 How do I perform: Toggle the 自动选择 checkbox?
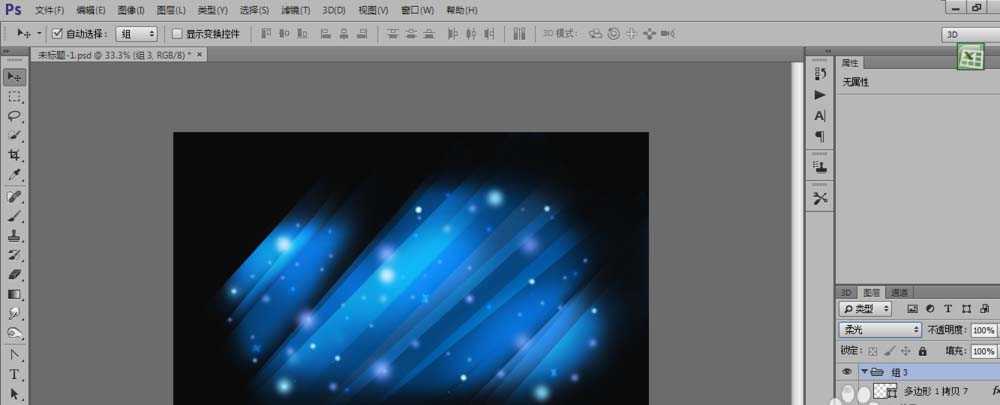[x=57, y=33]
